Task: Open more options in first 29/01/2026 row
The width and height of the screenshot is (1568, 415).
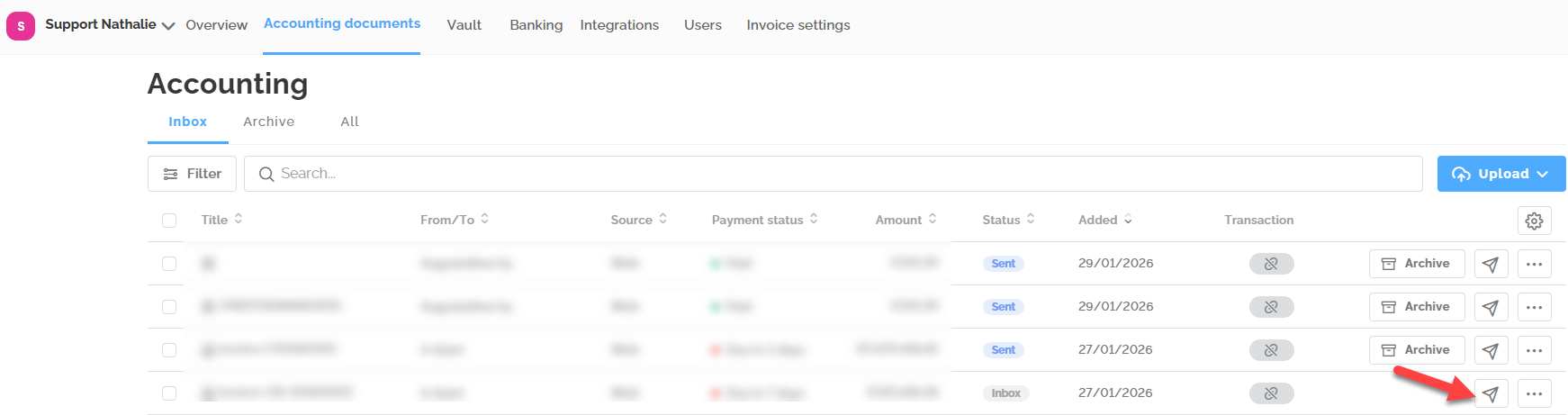Action: [x=1535, y=264]
